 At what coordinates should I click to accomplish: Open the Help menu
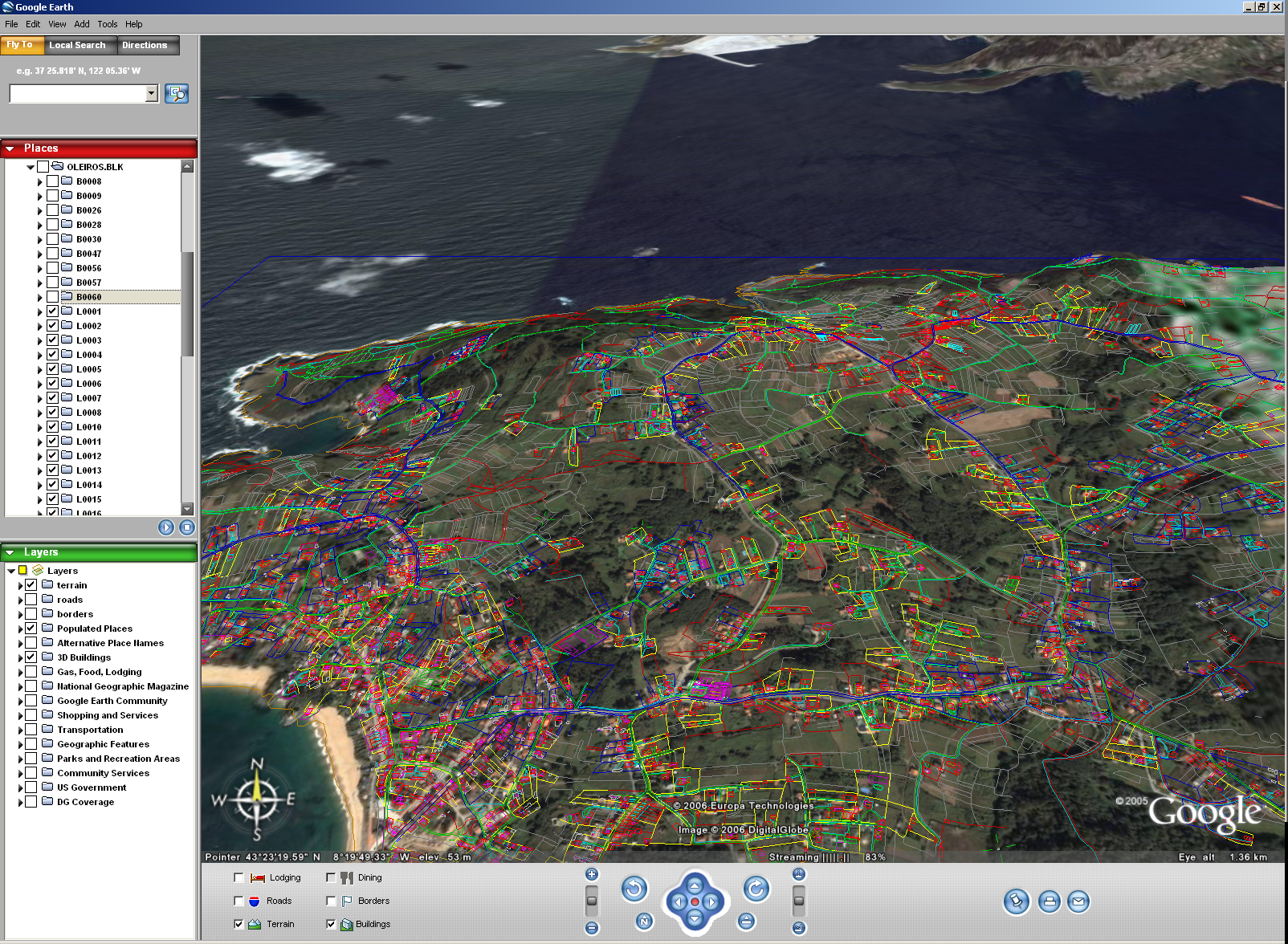(x=134, y=24)
